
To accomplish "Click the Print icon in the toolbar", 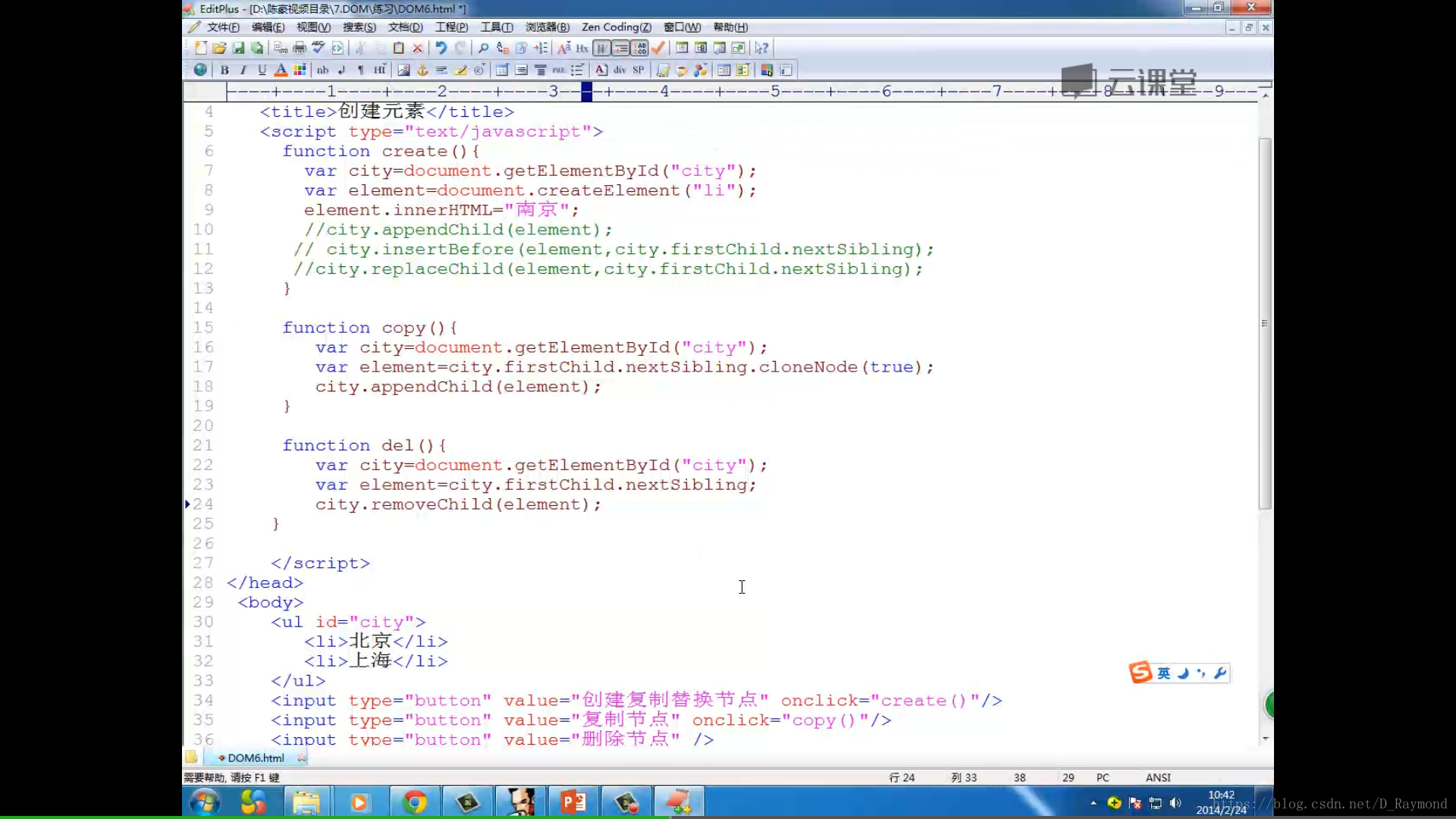I will tap(300, 48).
